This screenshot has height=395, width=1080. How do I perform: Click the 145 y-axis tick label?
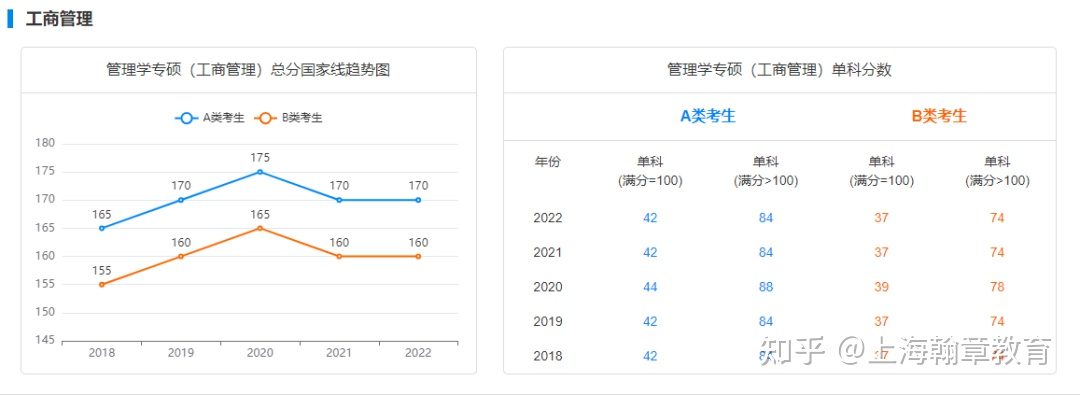tap(45, 341)
